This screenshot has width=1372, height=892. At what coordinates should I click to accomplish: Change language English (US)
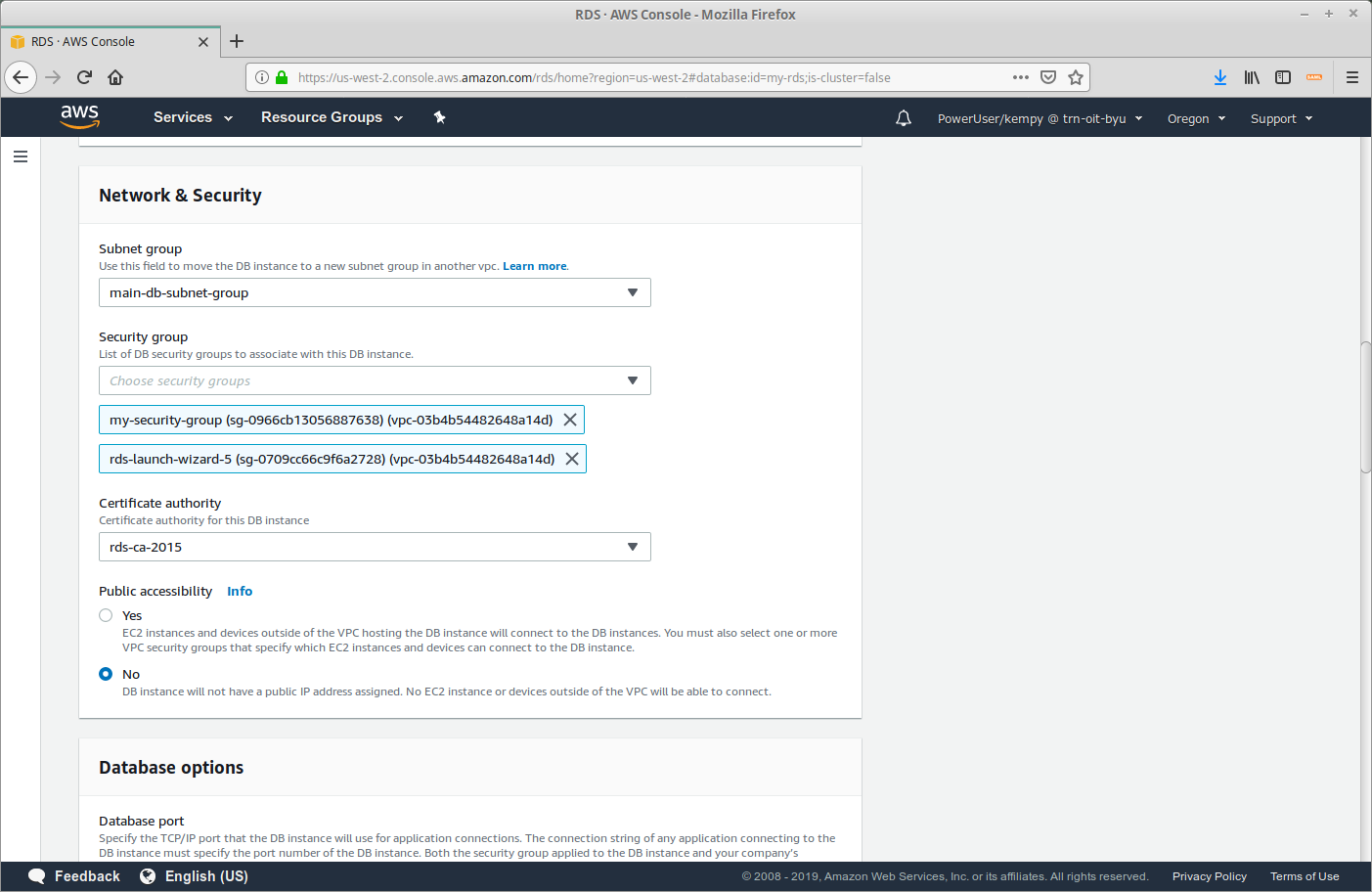coord(206,876)
